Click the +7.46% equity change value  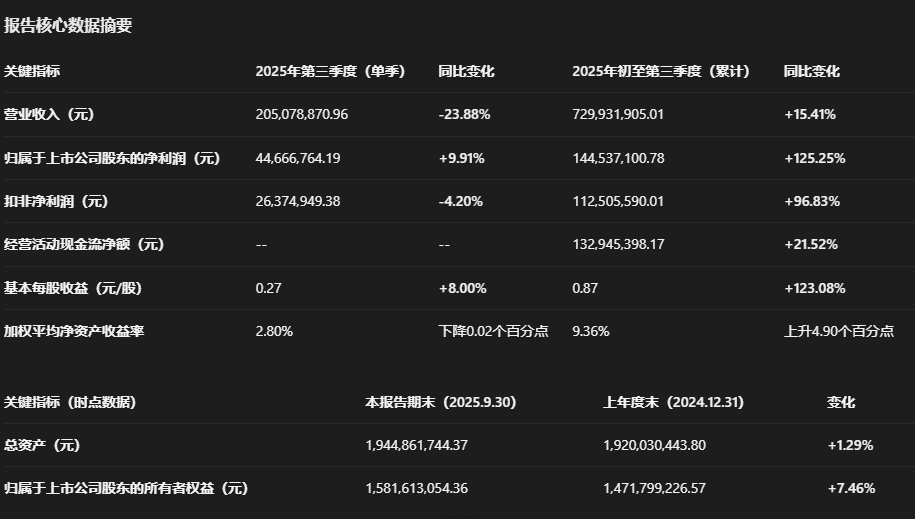point(851,488)
